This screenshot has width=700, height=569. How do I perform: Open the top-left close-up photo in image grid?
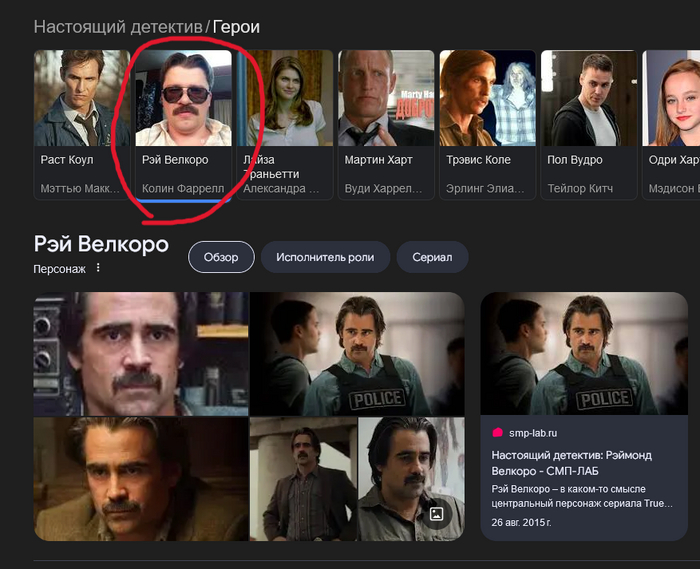tap(140, 353)
